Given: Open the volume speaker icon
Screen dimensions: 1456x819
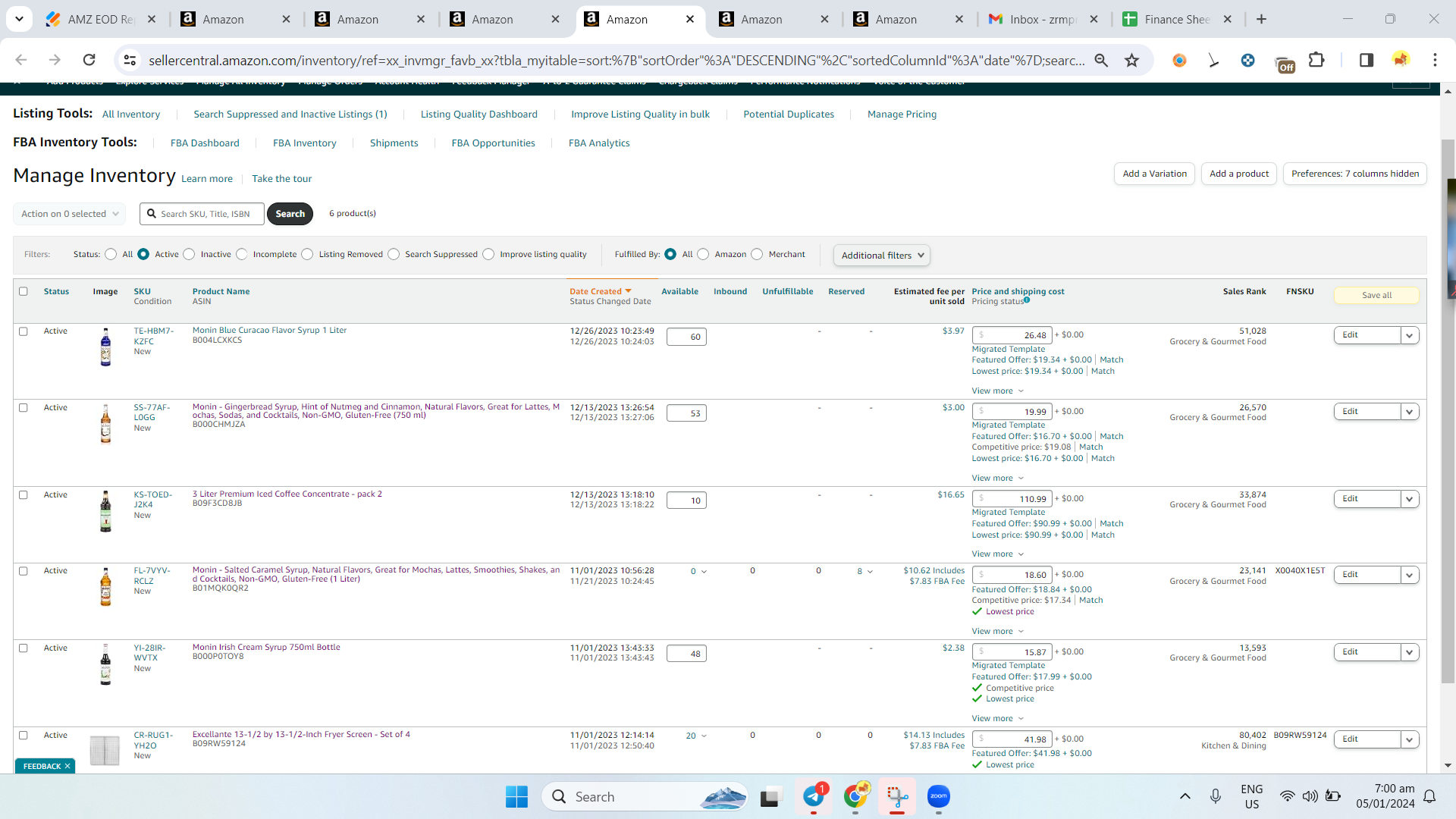Looking at the screenshot, I should [1310, 796].
